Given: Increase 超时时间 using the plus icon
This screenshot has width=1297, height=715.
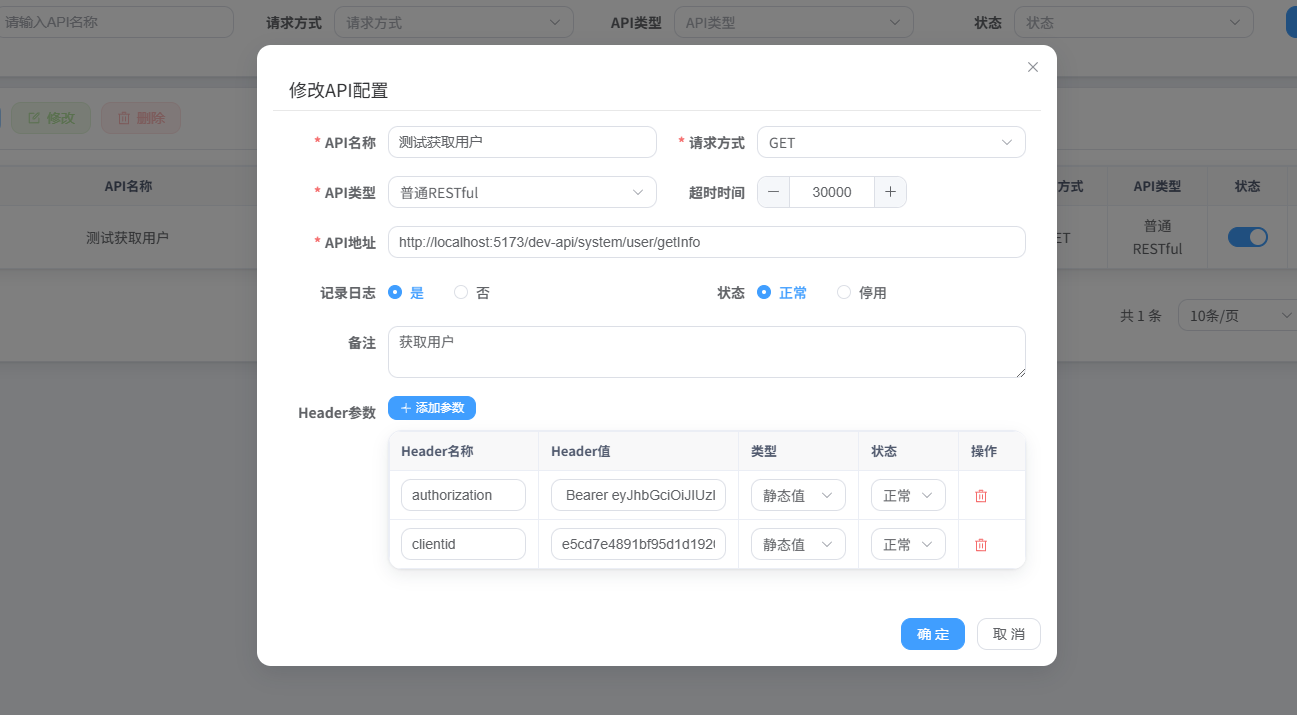Looking at the screenshot, I should [x=890, y=191].
